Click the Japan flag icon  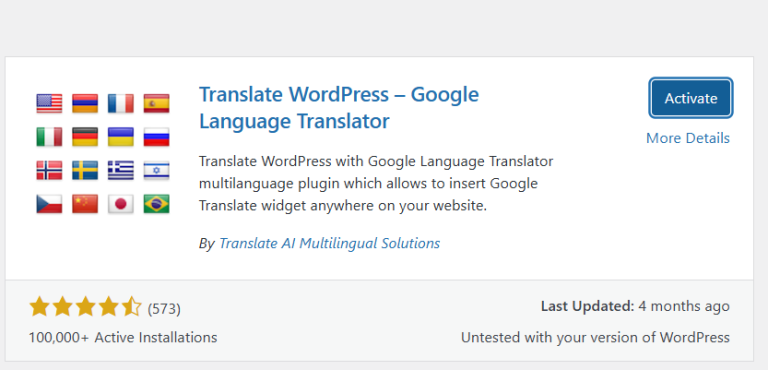120,204
